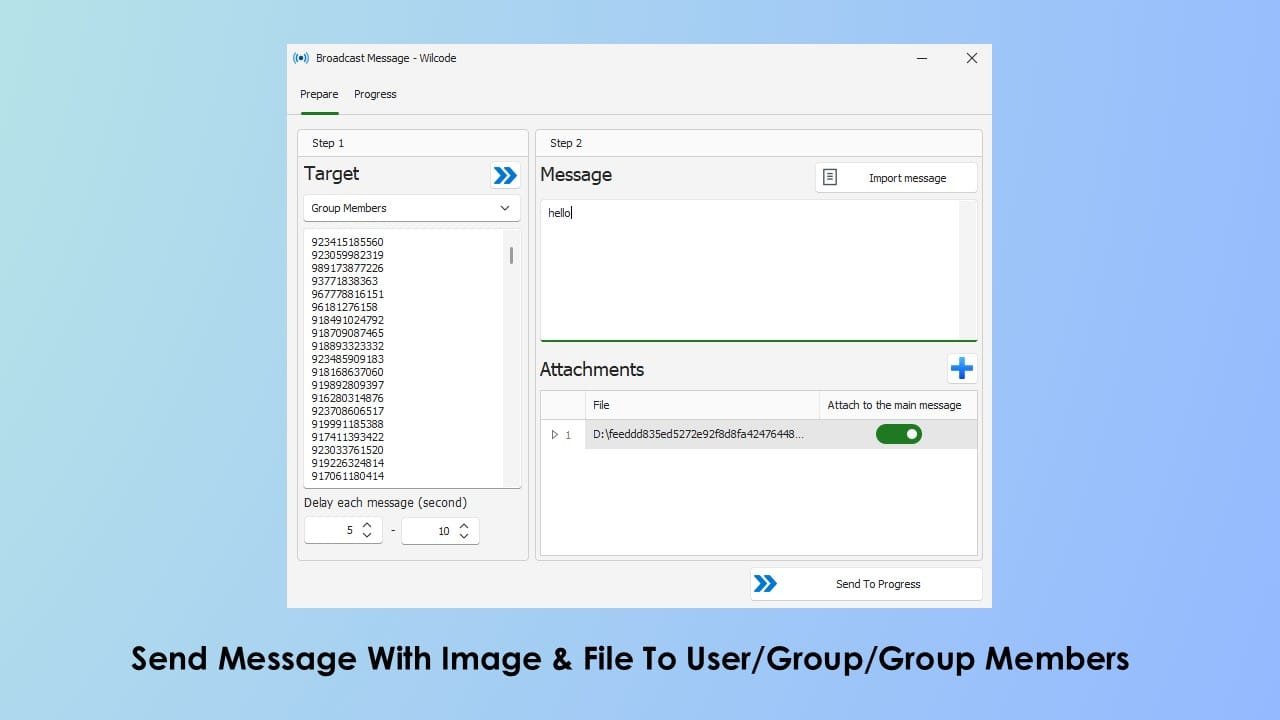Click the double-arrow icon on Send To Progress
Image resolution: width=1280 pixels, height=720 pixels.
point(765,584)
